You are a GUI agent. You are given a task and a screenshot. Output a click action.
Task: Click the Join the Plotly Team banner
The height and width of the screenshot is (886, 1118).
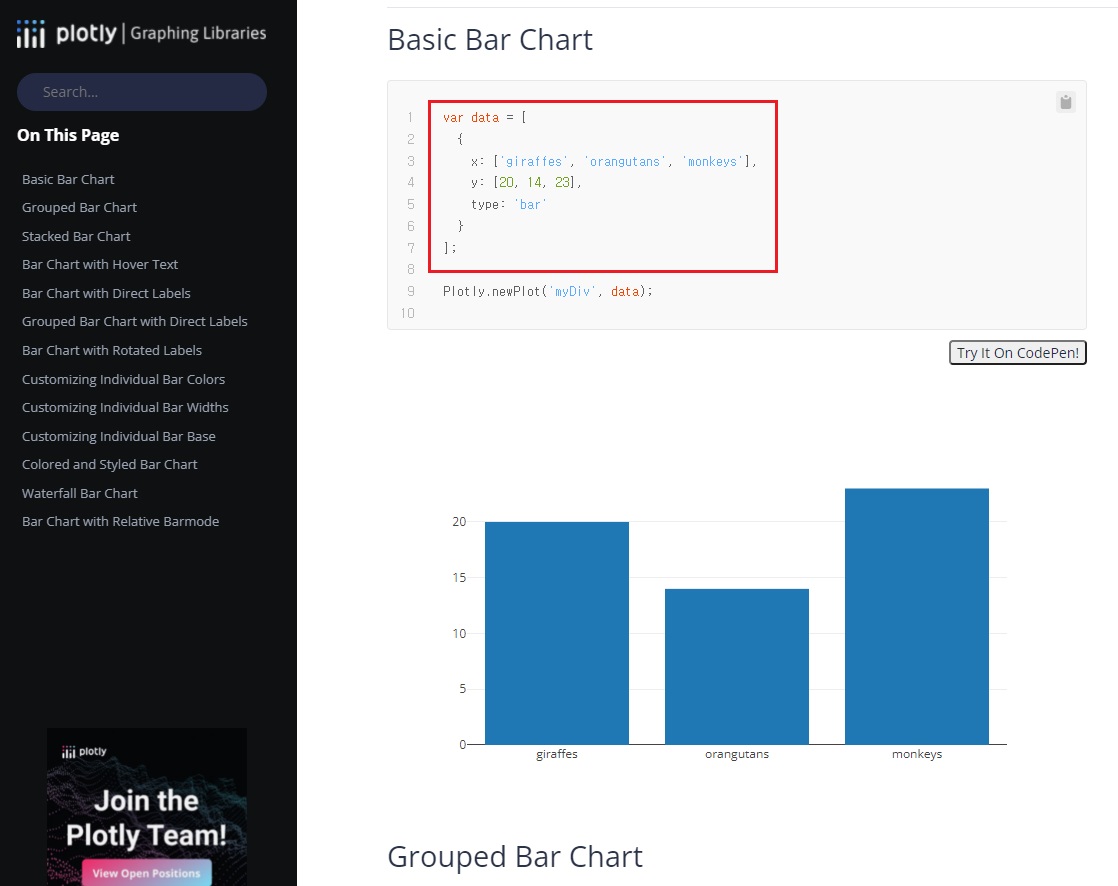[147, 807]
